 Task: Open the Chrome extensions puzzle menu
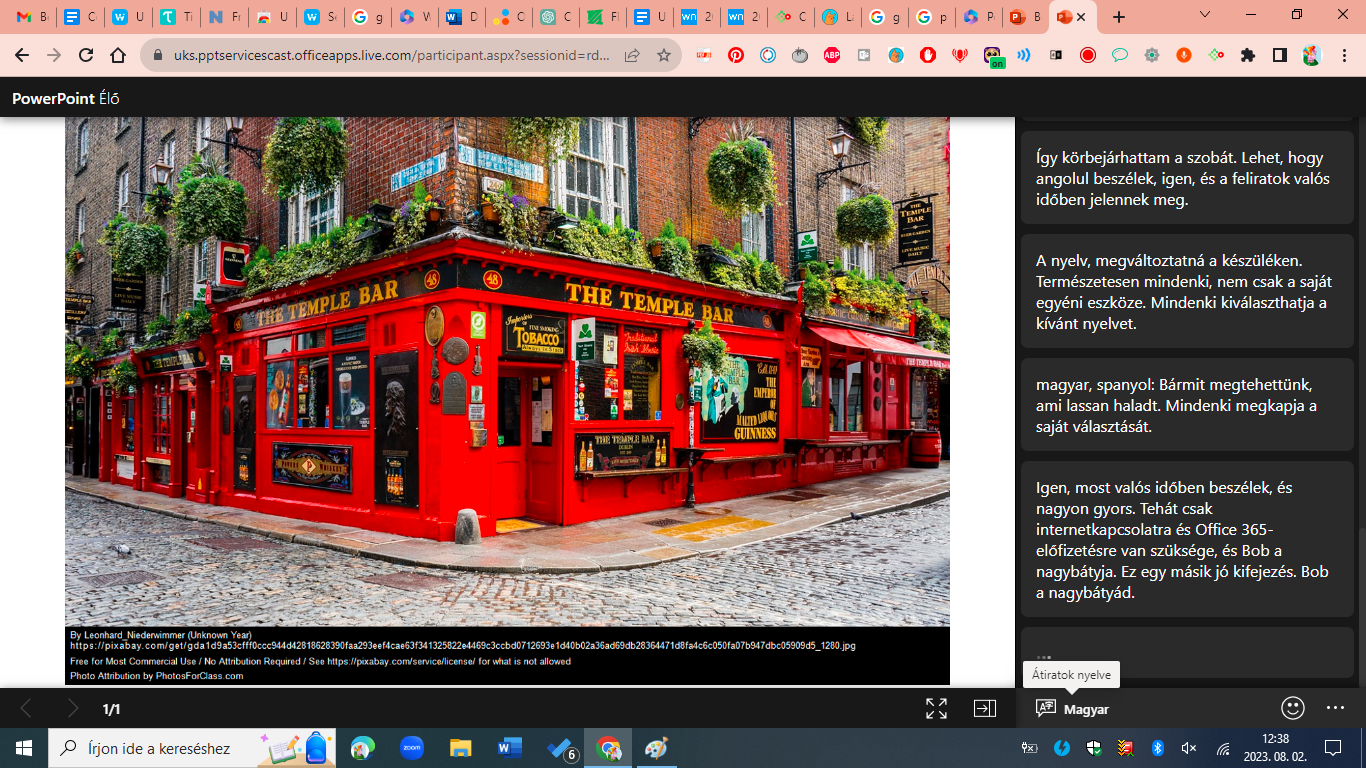(1248, 56)
